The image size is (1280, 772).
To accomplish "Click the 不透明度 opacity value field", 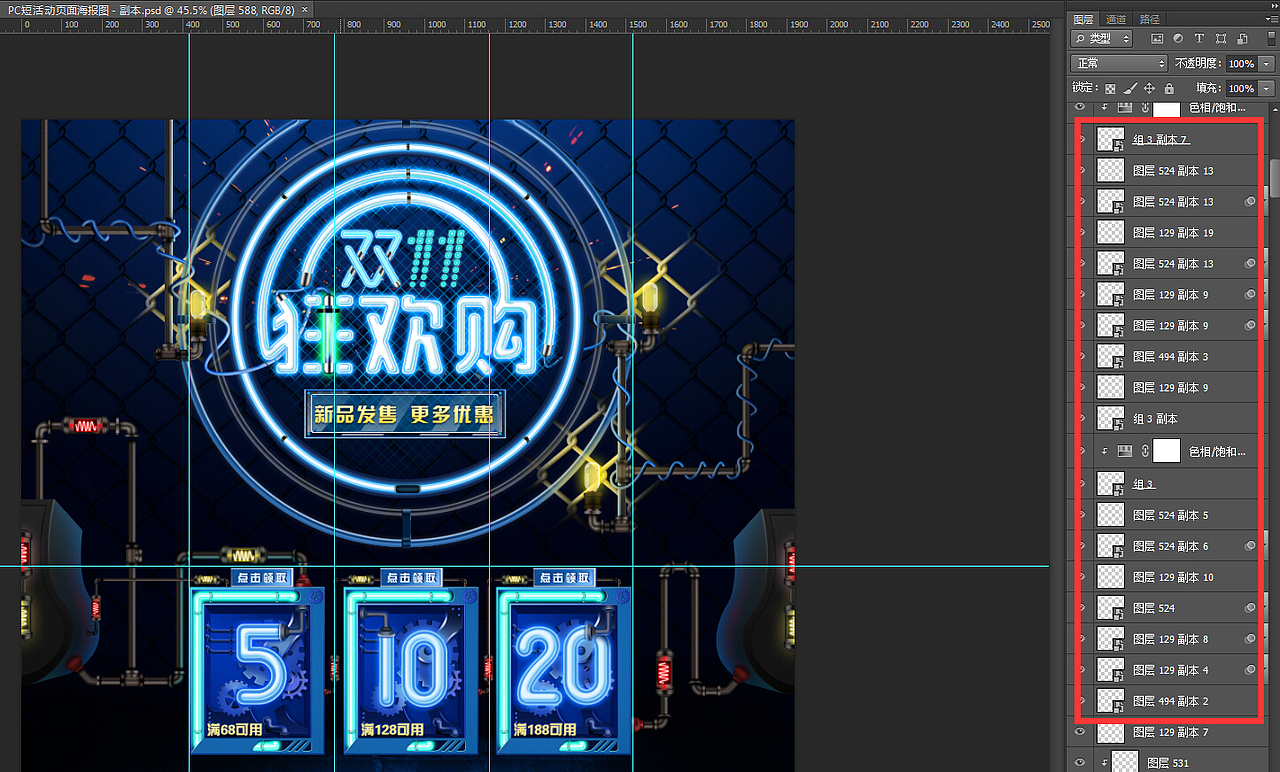I will pos(1242,63).
